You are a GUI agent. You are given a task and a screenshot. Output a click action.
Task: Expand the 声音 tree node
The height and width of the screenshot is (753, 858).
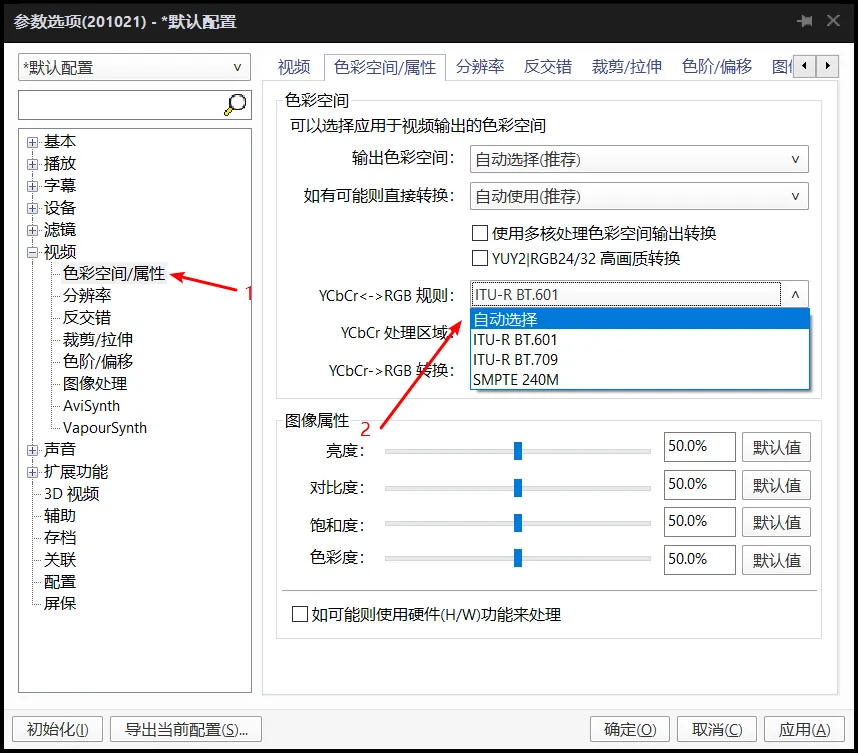pyautogui.click(x=33, y=450)
